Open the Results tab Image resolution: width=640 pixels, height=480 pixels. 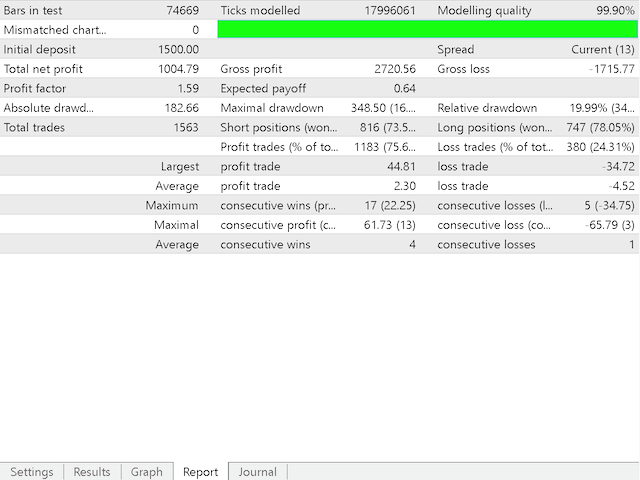coord(92,472)
